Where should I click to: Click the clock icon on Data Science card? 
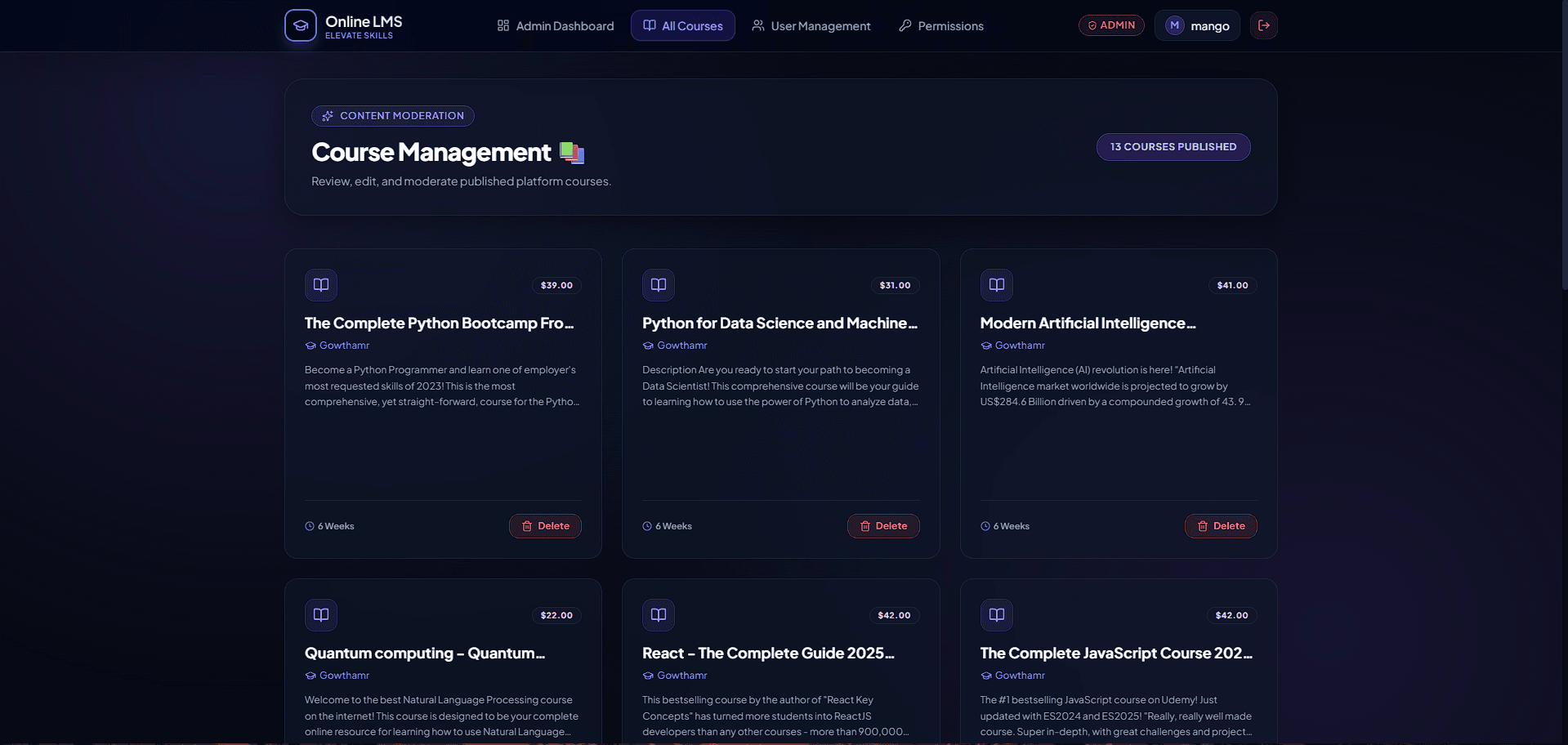pos(647,526)
